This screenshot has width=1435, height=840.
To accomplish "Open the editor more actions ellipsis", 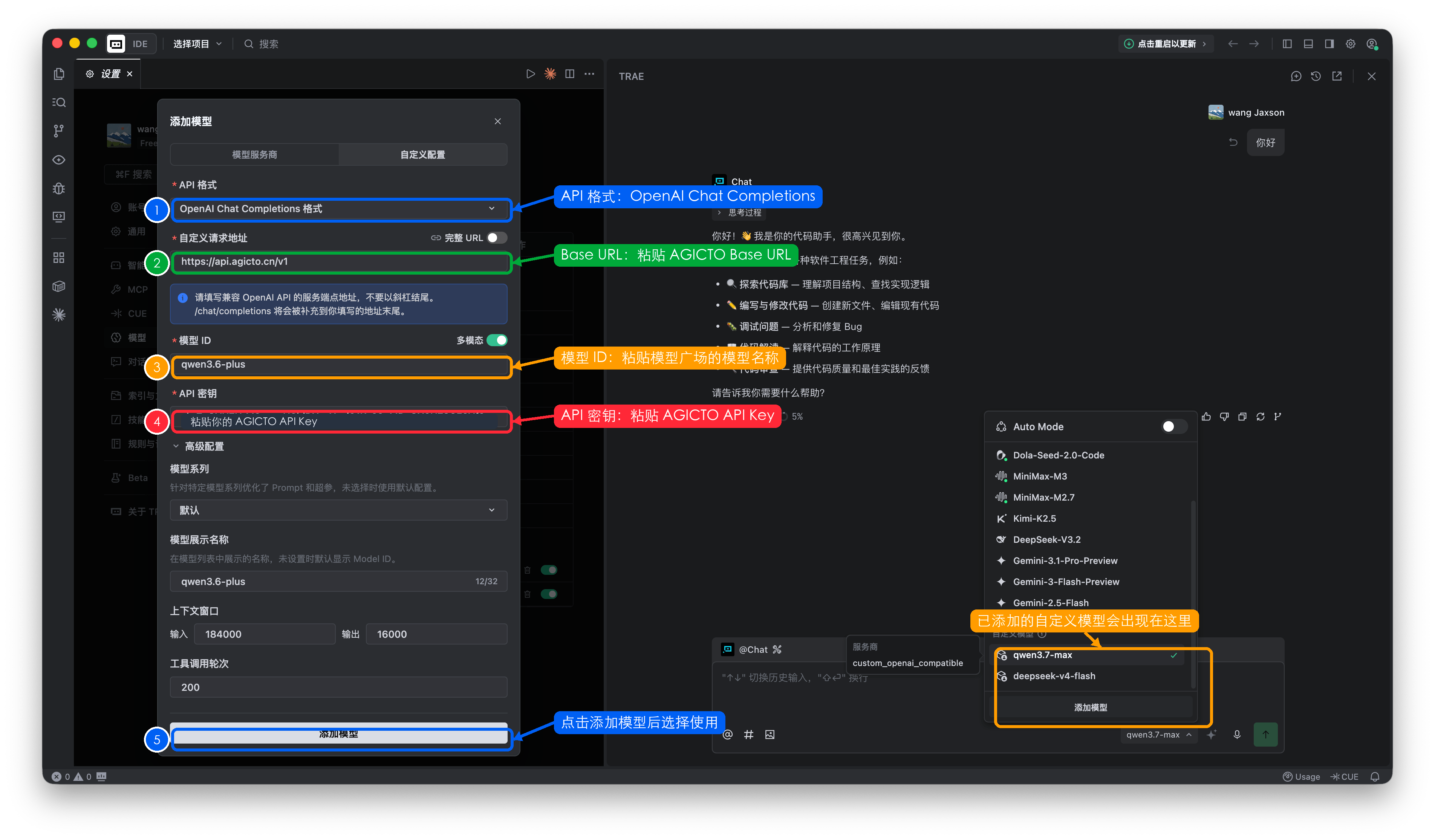I will pos(589,74).
